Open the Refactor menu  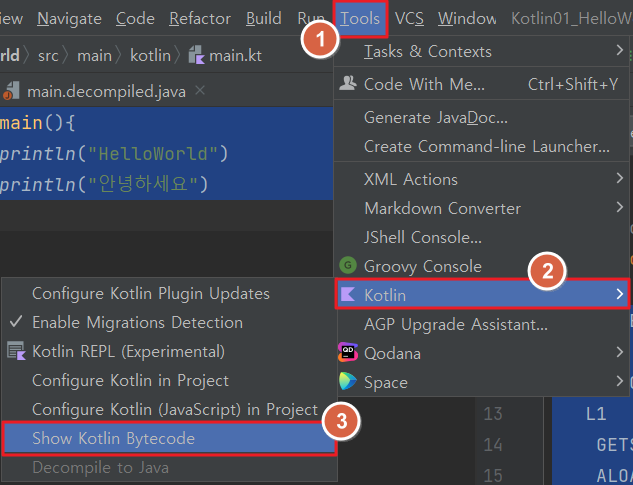tap(200, 19)
